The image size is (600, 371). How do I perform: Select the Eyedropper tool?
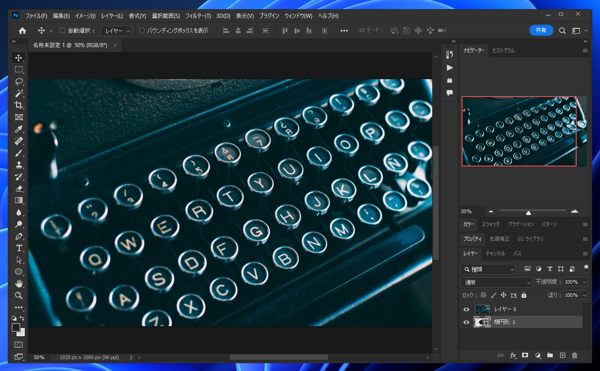[x=18, y=129]
